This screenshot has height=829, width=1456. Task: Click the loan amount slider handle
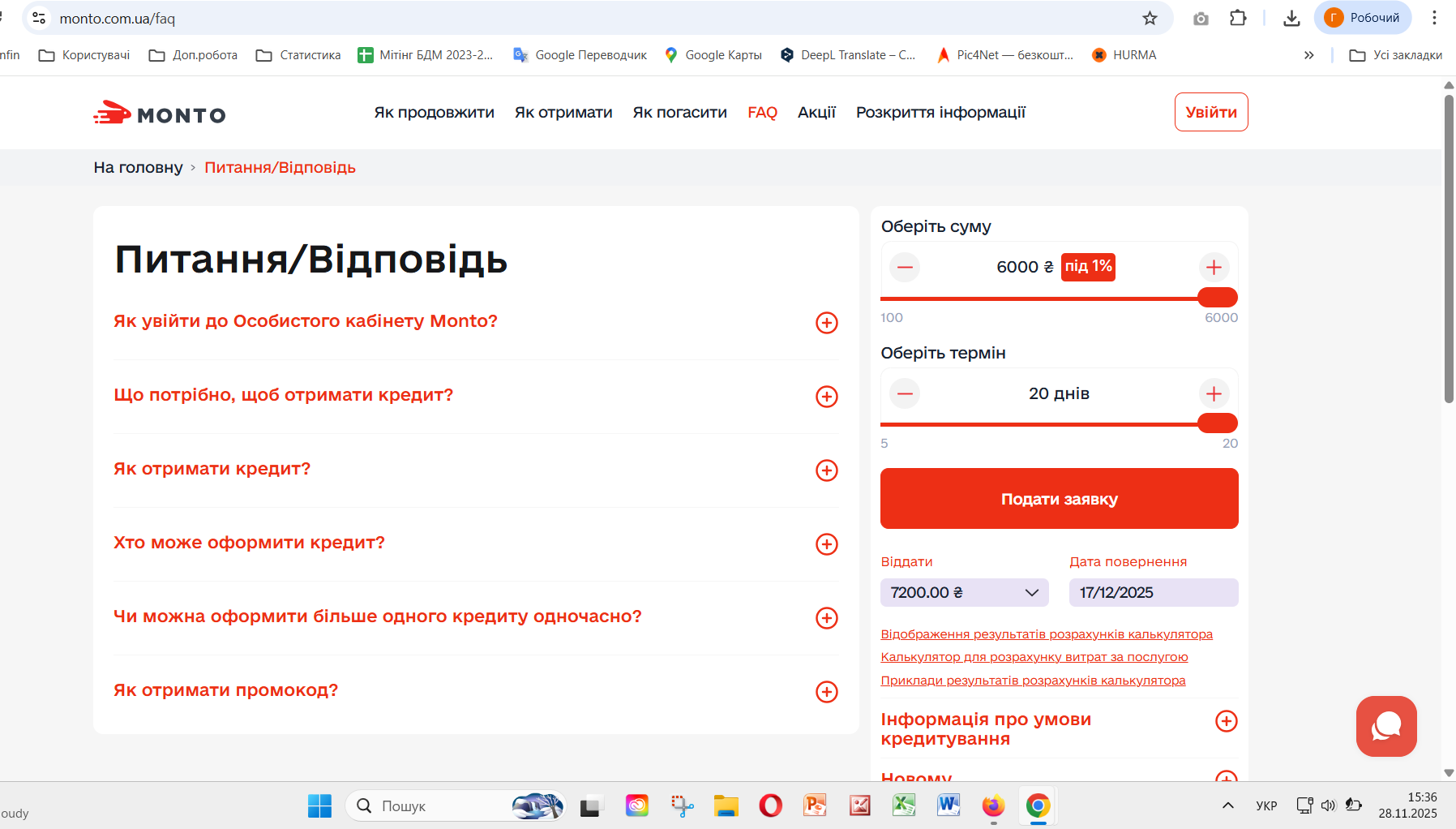1218,297
